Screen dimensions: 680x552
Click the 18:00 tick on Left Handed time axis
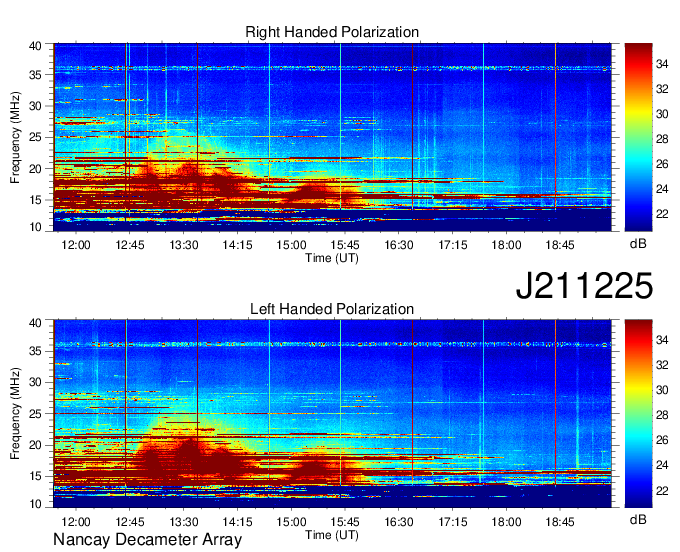pos(506,522)
